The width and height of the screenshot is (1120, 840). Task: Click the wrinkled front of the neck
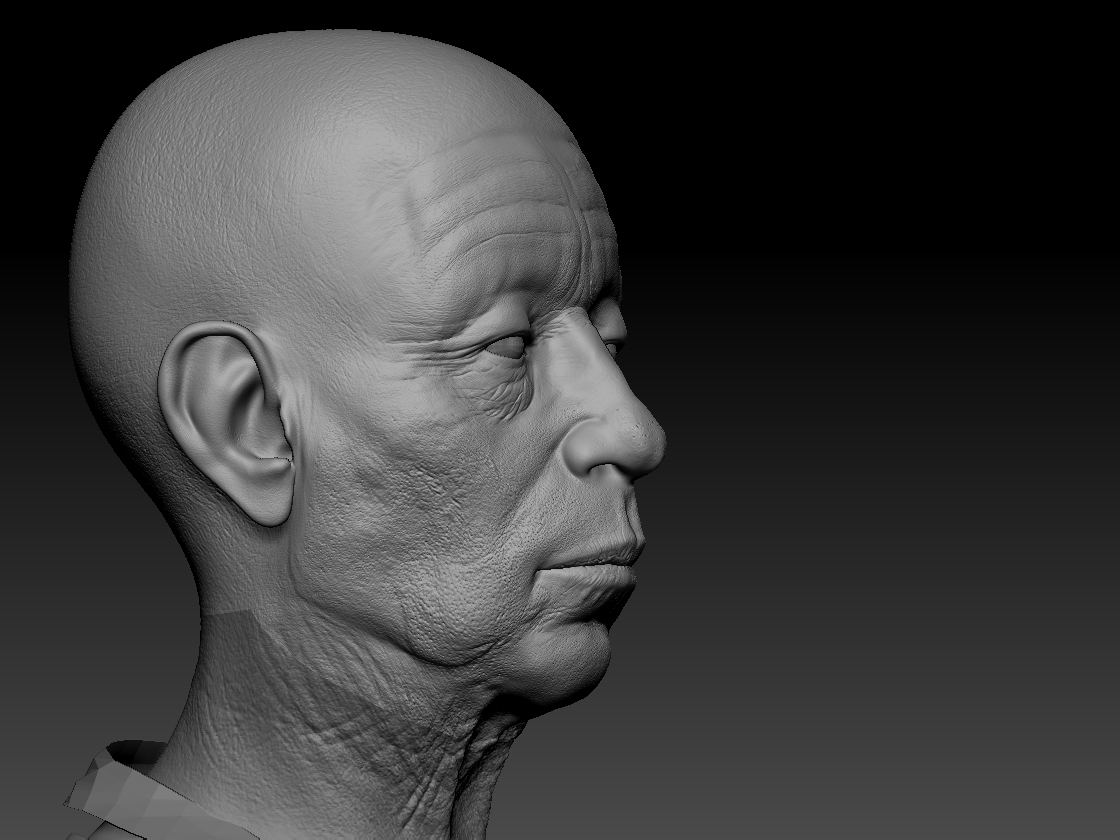[440, 740]
